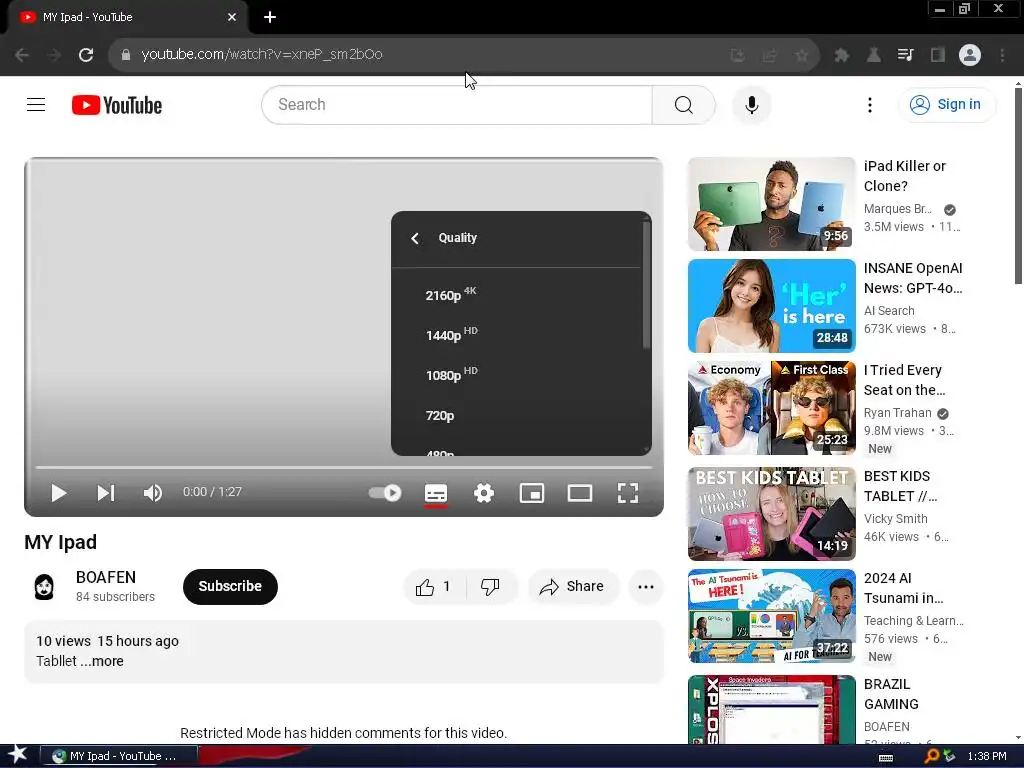Click the page vertical scrollbar

1018,186
